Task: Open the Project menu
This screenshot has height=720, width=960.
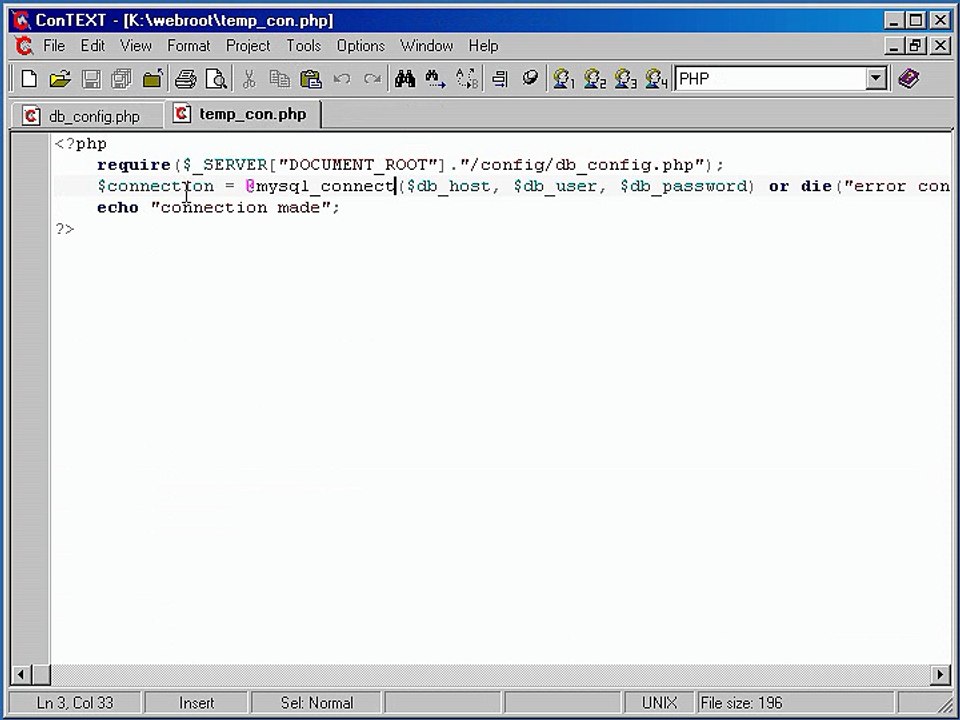Action: tap(248, 46)
